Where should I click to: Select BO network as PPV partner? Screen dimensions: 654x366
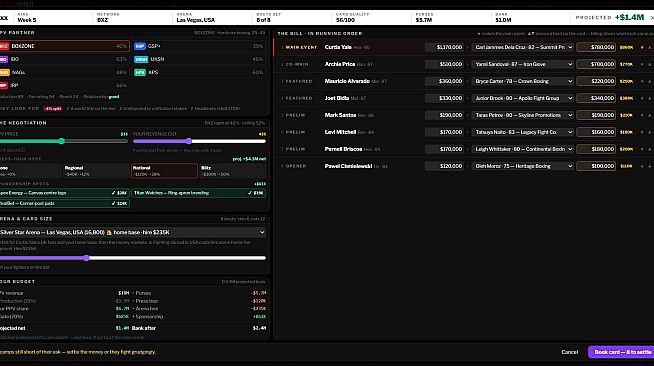pyautogui.click(x=64, y=59)
